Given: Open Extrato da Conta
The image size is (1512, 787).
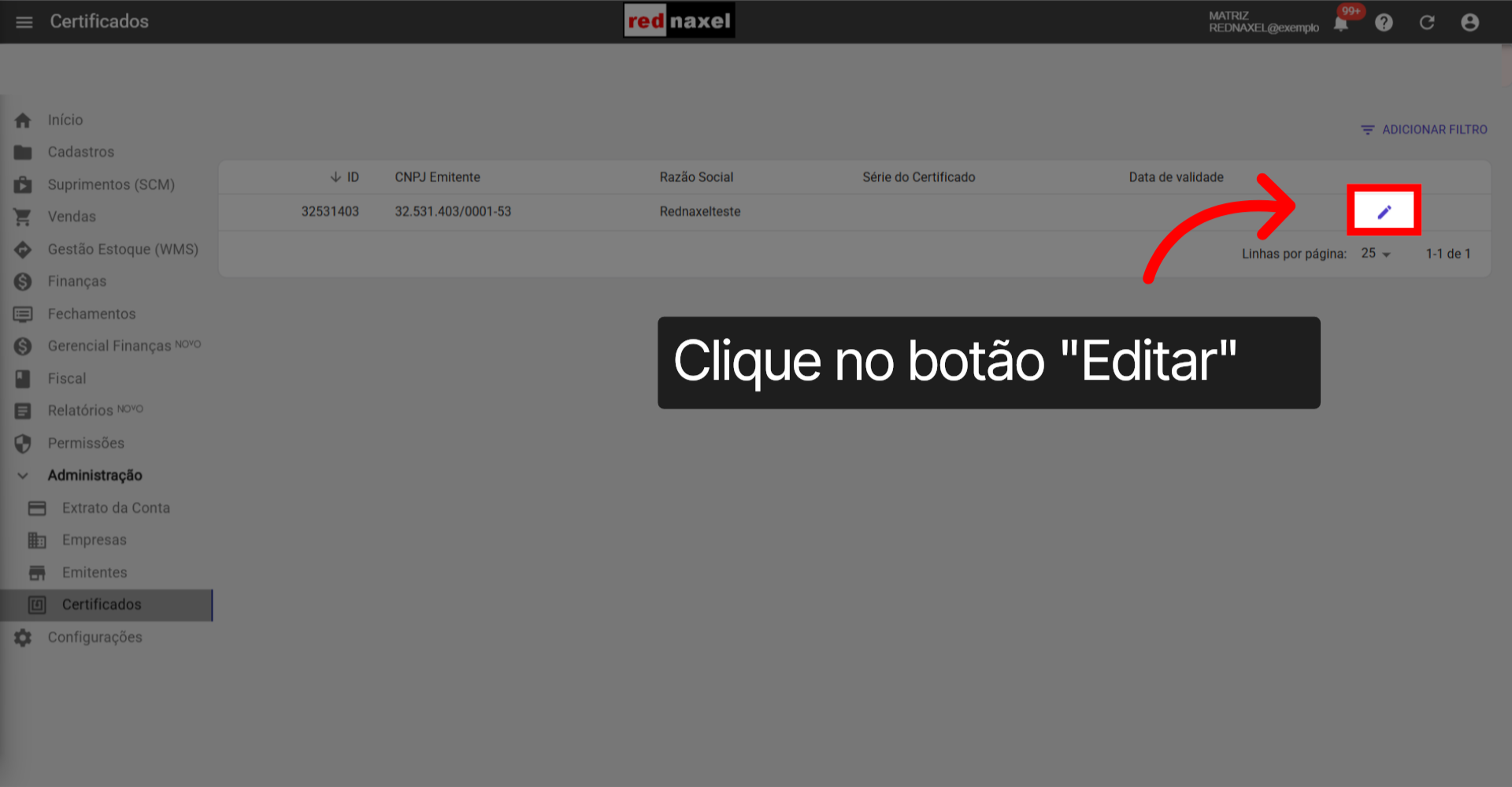Looking at the screenshot, I should click(x=116, y=507).
